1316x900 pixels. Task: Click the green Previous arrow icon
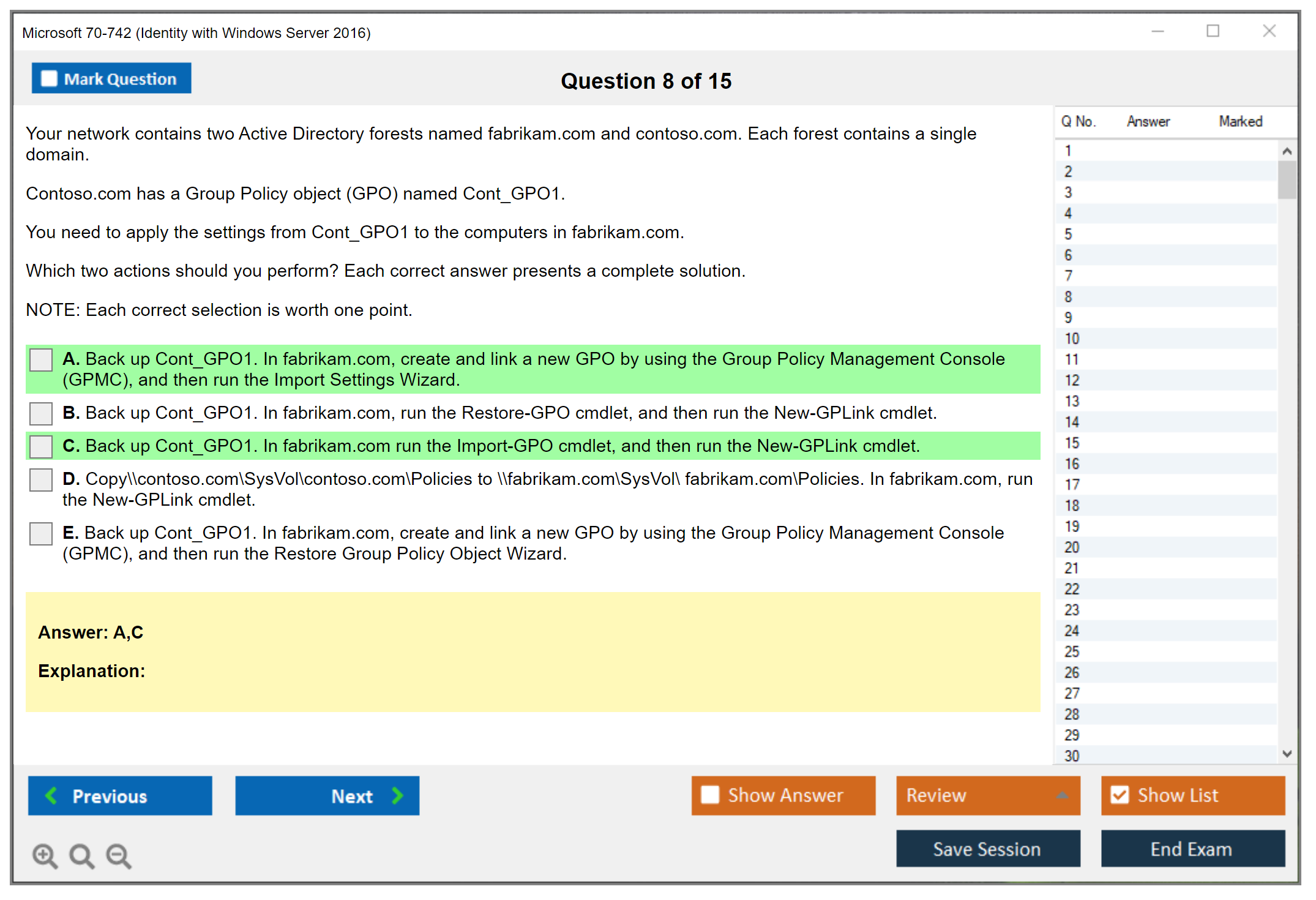(x=51, y=795)
